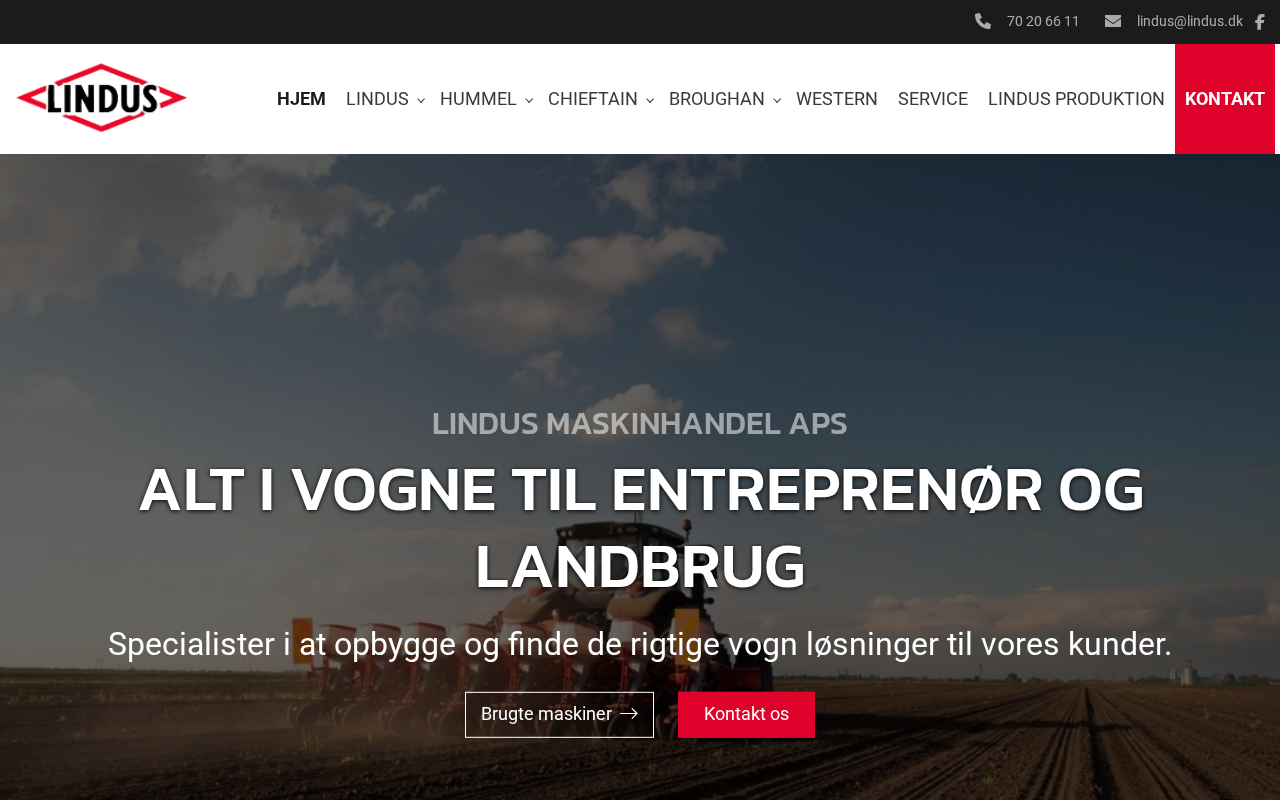Call the phone number 70 20 66 11
This screenshot has height=800, width=1280.
1043,21
